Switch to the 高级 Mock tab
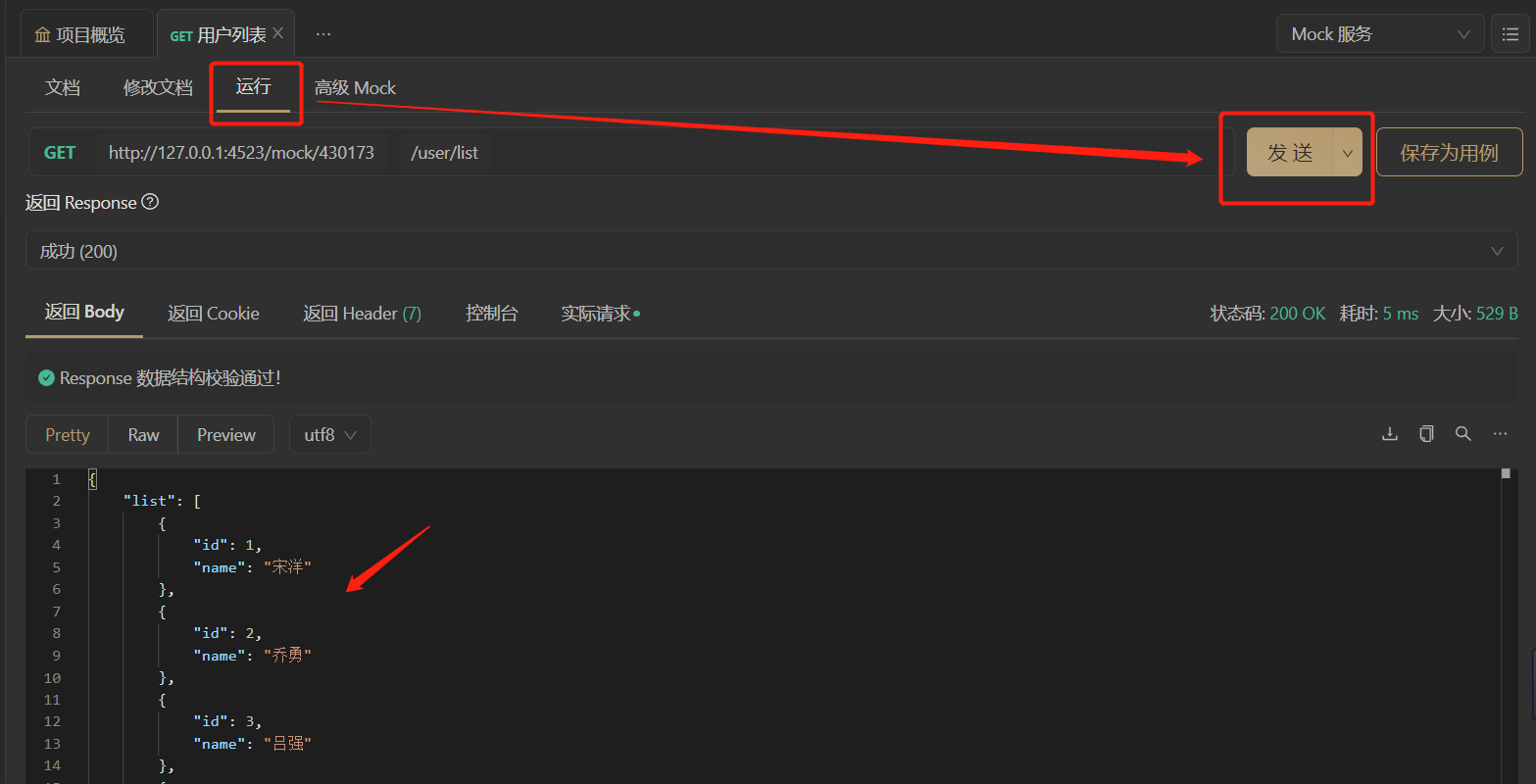 [355, 87]
